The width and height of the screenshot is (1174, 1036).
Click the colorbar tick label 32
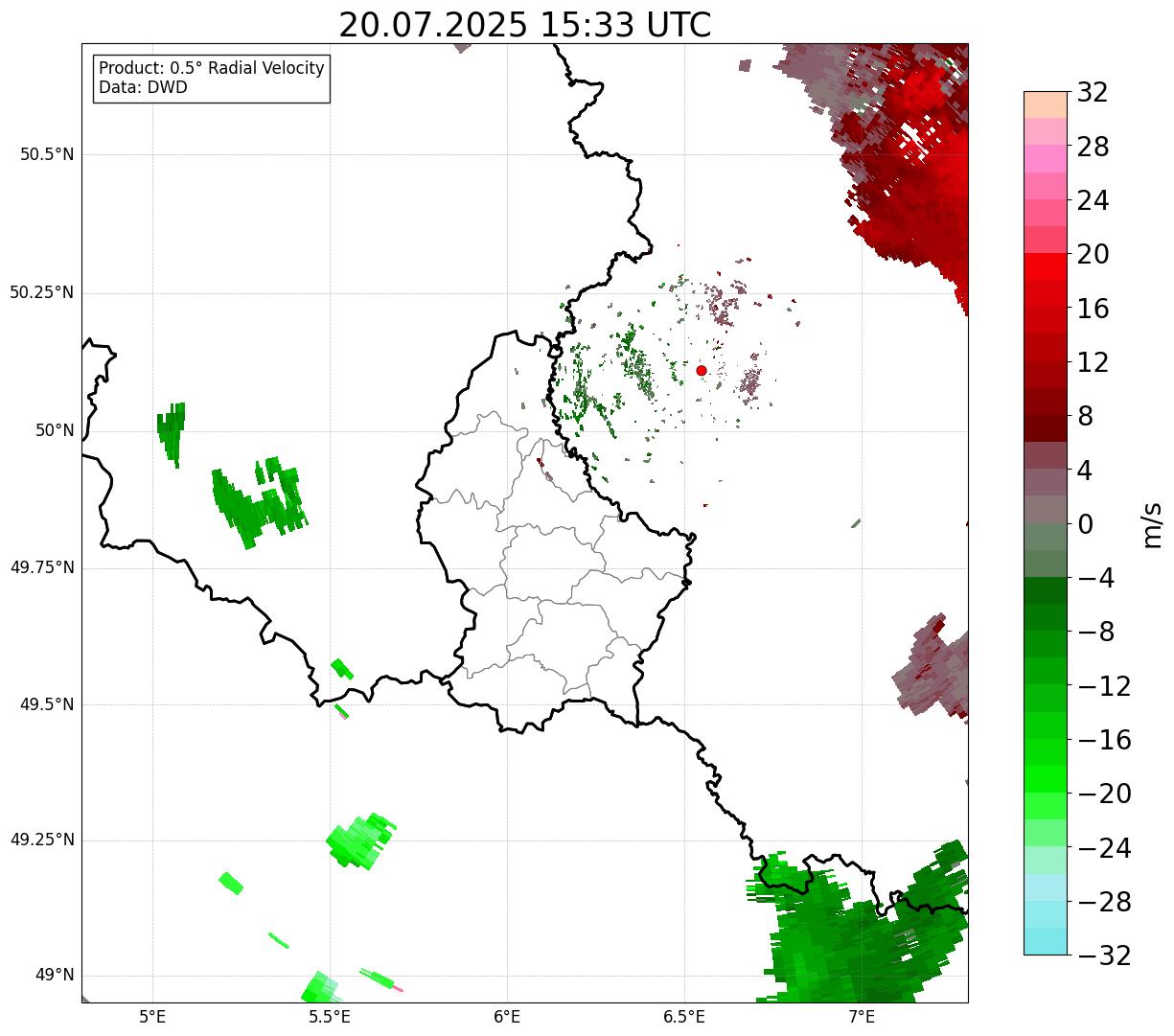(1093, 93)
